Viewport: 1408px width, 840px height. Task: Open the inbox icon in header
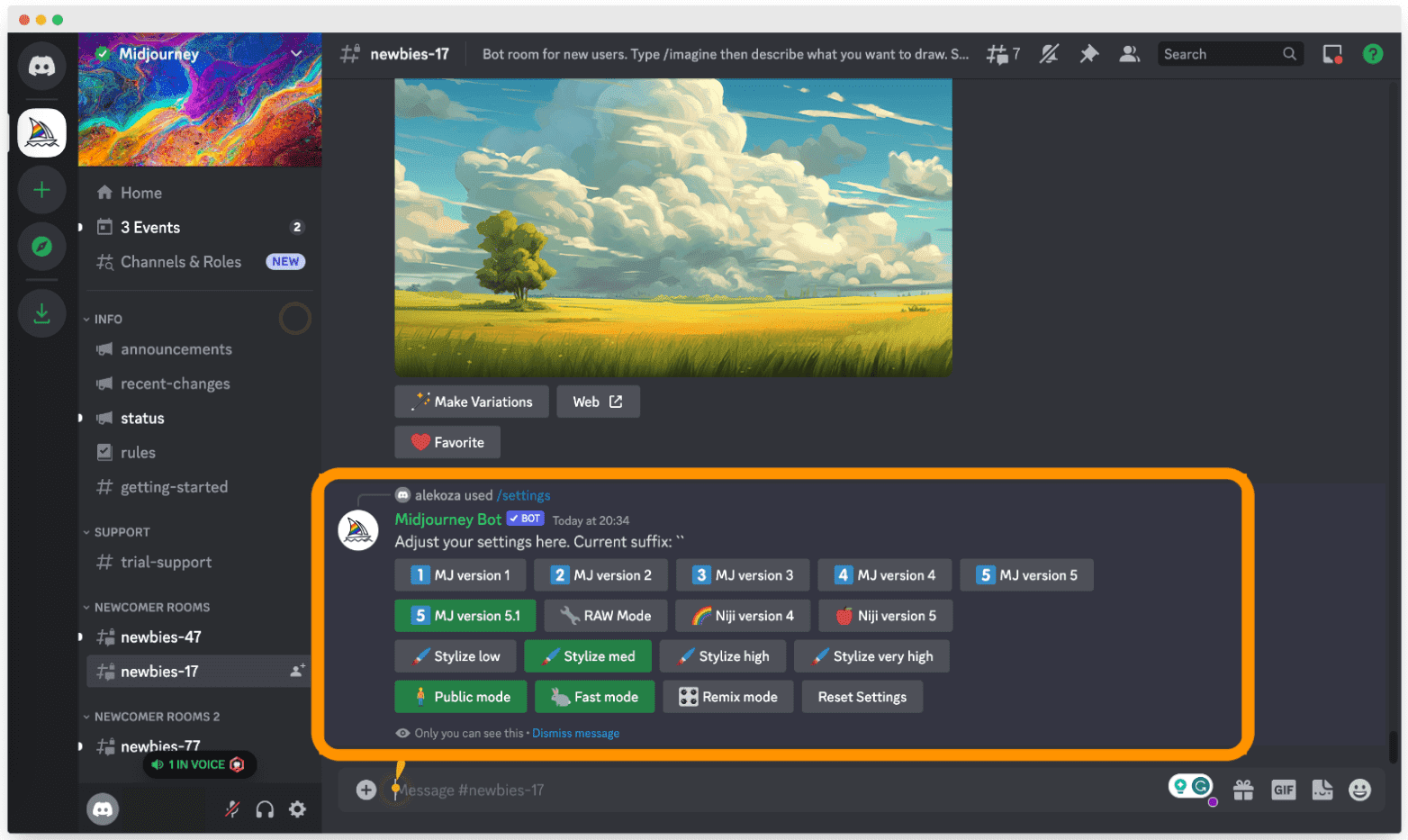point(1332,54)
